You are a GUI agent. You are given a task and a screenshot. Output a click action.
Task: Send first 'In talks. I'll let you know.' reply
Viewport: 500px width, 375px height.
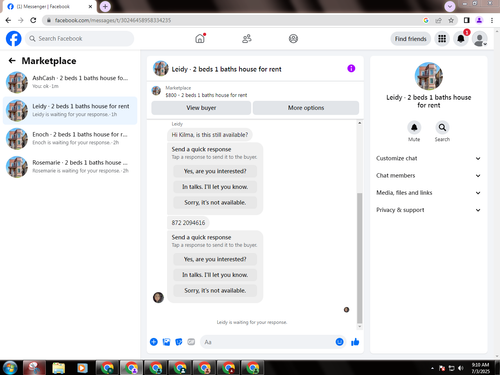[215, 187]
